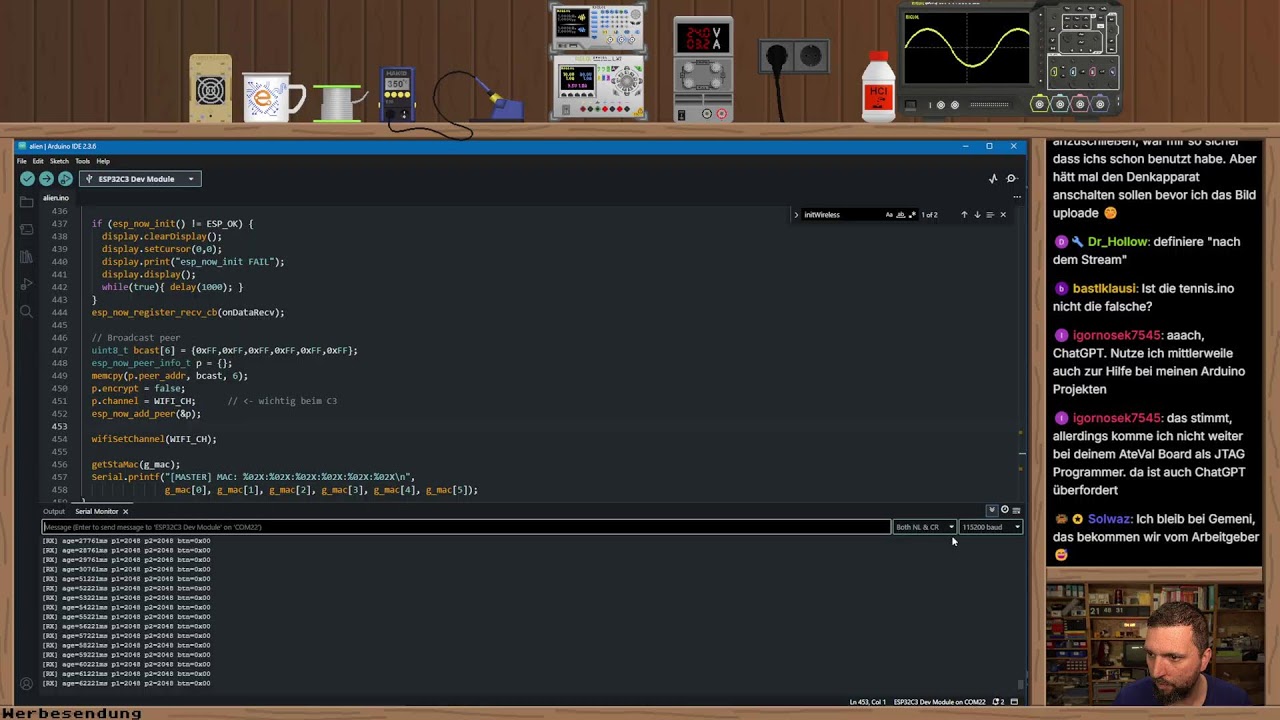This screenshot has width=1280, height=720.
Task: Open the Search sidebar magnifier icon
Action: (x=26, y=312)
